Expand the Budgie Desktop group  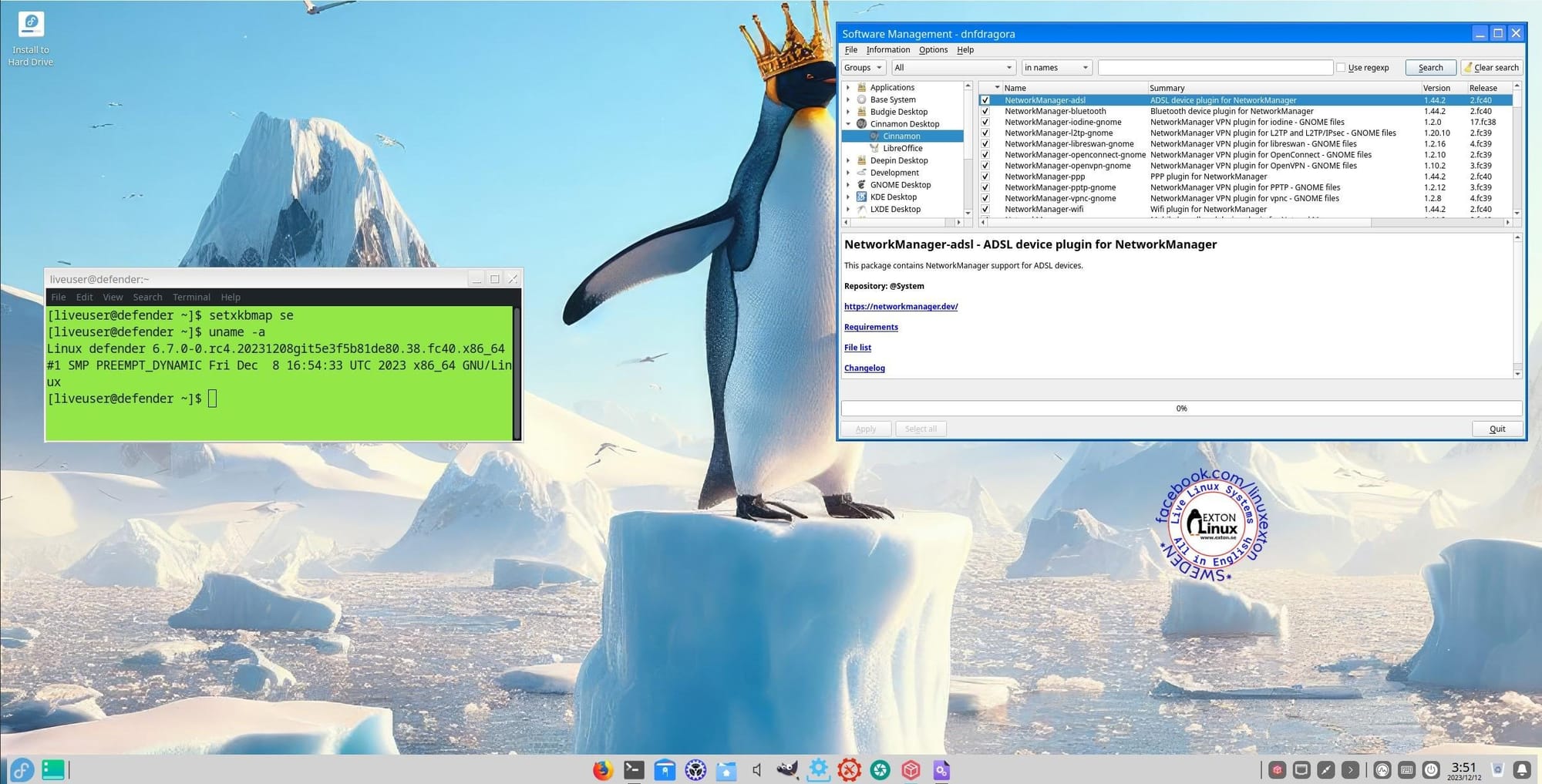pyautogui.click(x=848, y=112)
